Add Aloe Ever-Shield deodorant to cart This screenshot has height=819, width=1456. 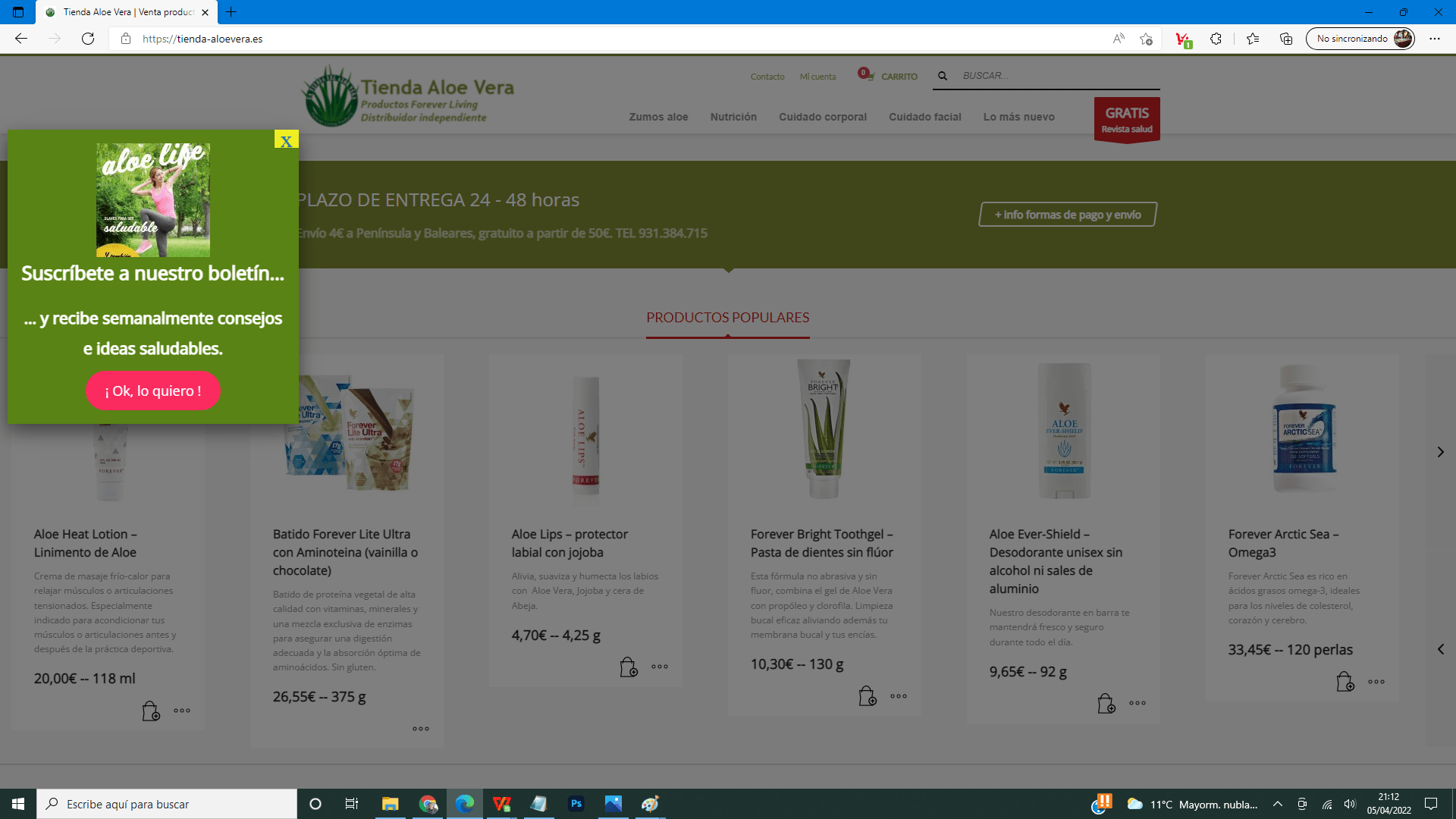tap(1106, 703)
